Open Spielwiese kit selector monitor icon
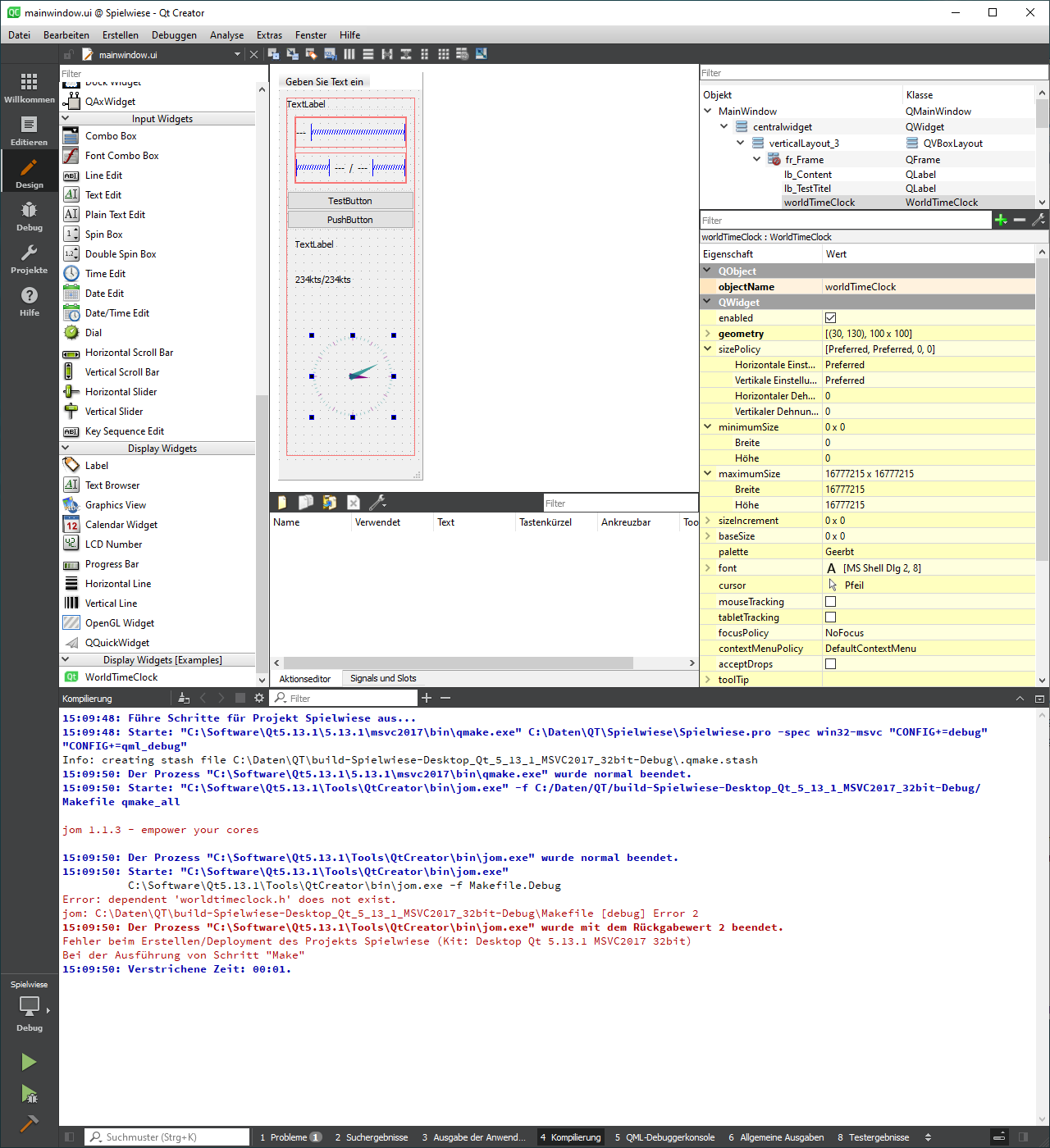Screen dimensions: 1050x1148 (x=29, y=1005)
